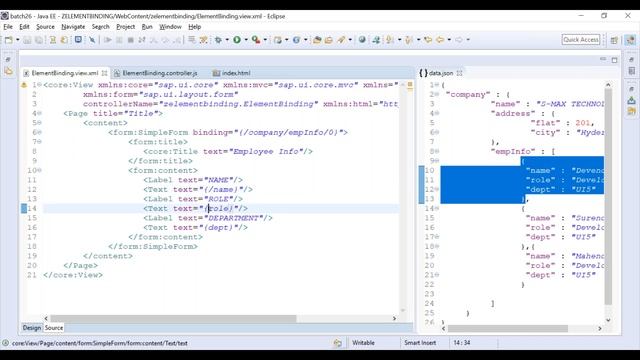Click the Resume debug icon
The width and height of the screenshot is (640, 360).
tap(108, 40)
